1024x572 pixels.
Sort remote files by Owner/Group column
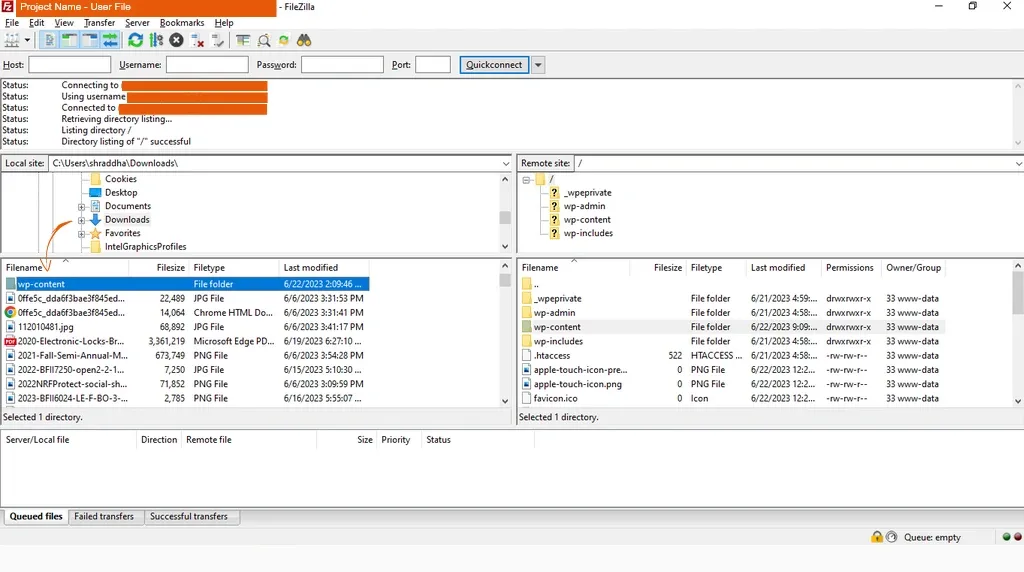[x=913, y=268]
